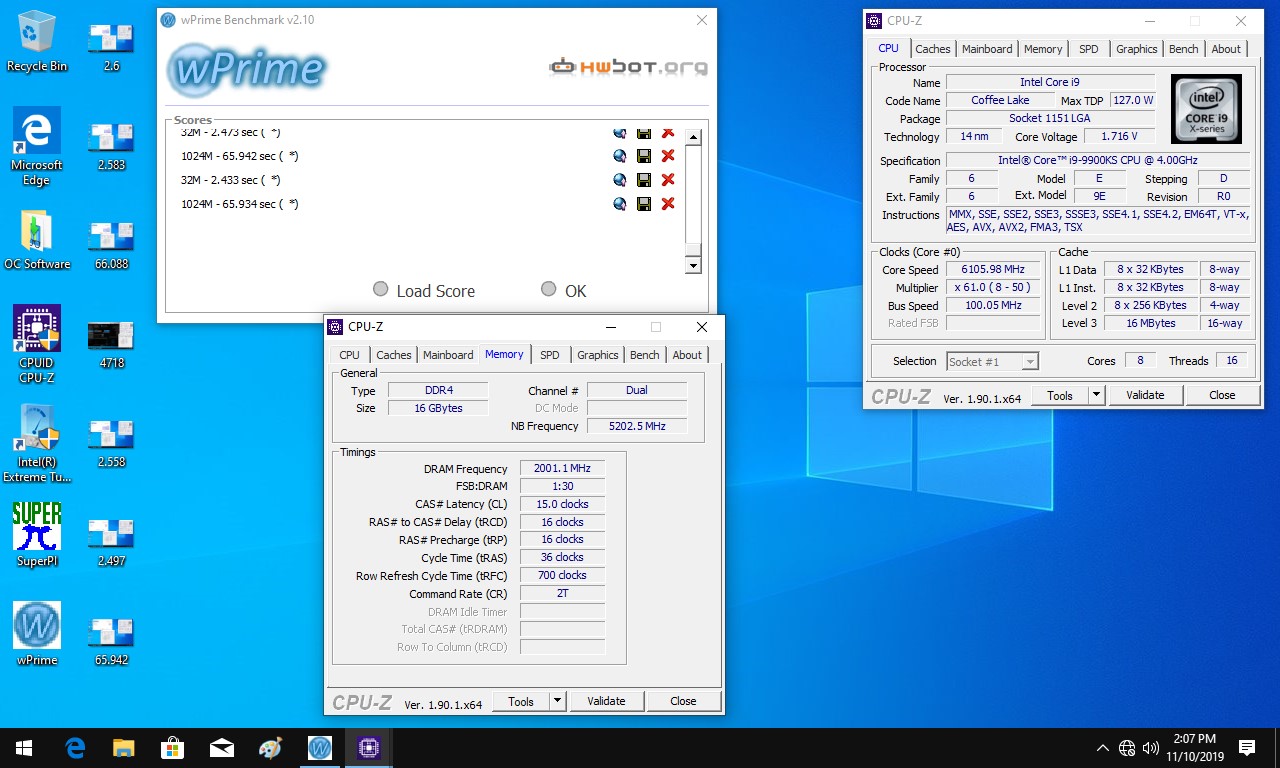
Task: Open the Windows Start menu
Action: pyautogui.click(x=24, y=748)
